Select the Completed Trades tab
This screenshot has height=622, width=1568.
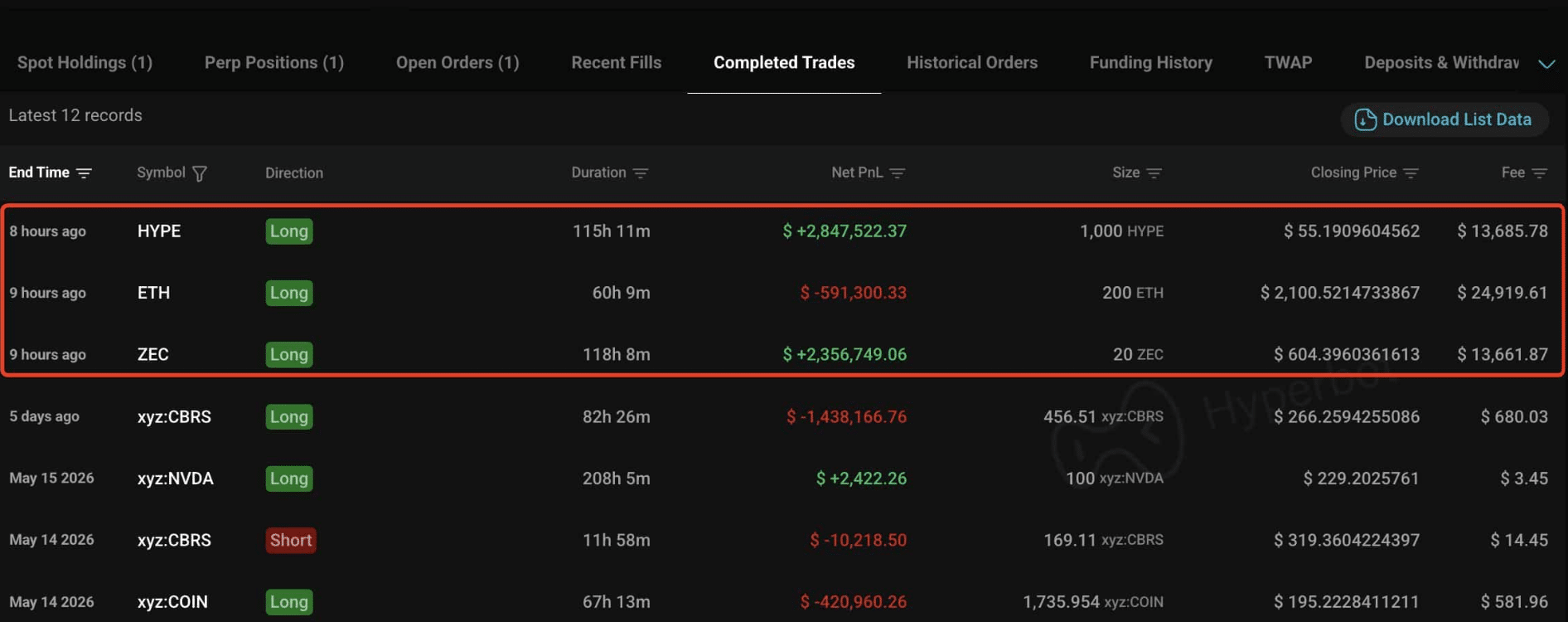tap(784, 63)
